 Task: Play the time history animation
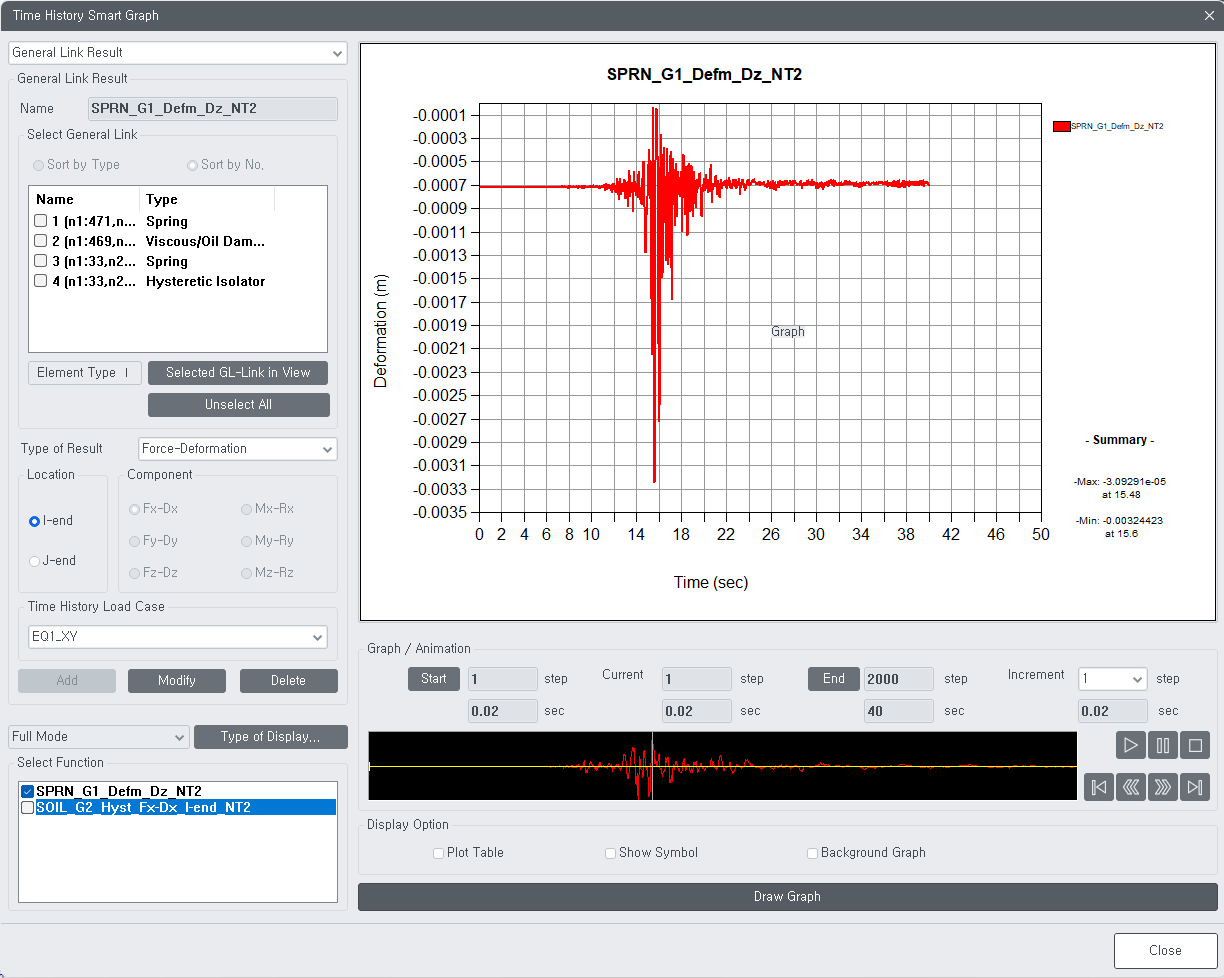coord(1130,745)
